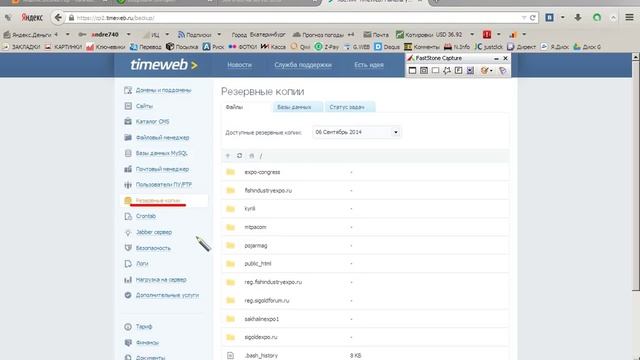Open dropdown beside the VK toolbar icon
640x360 pixels.
(x=562, y=18)
